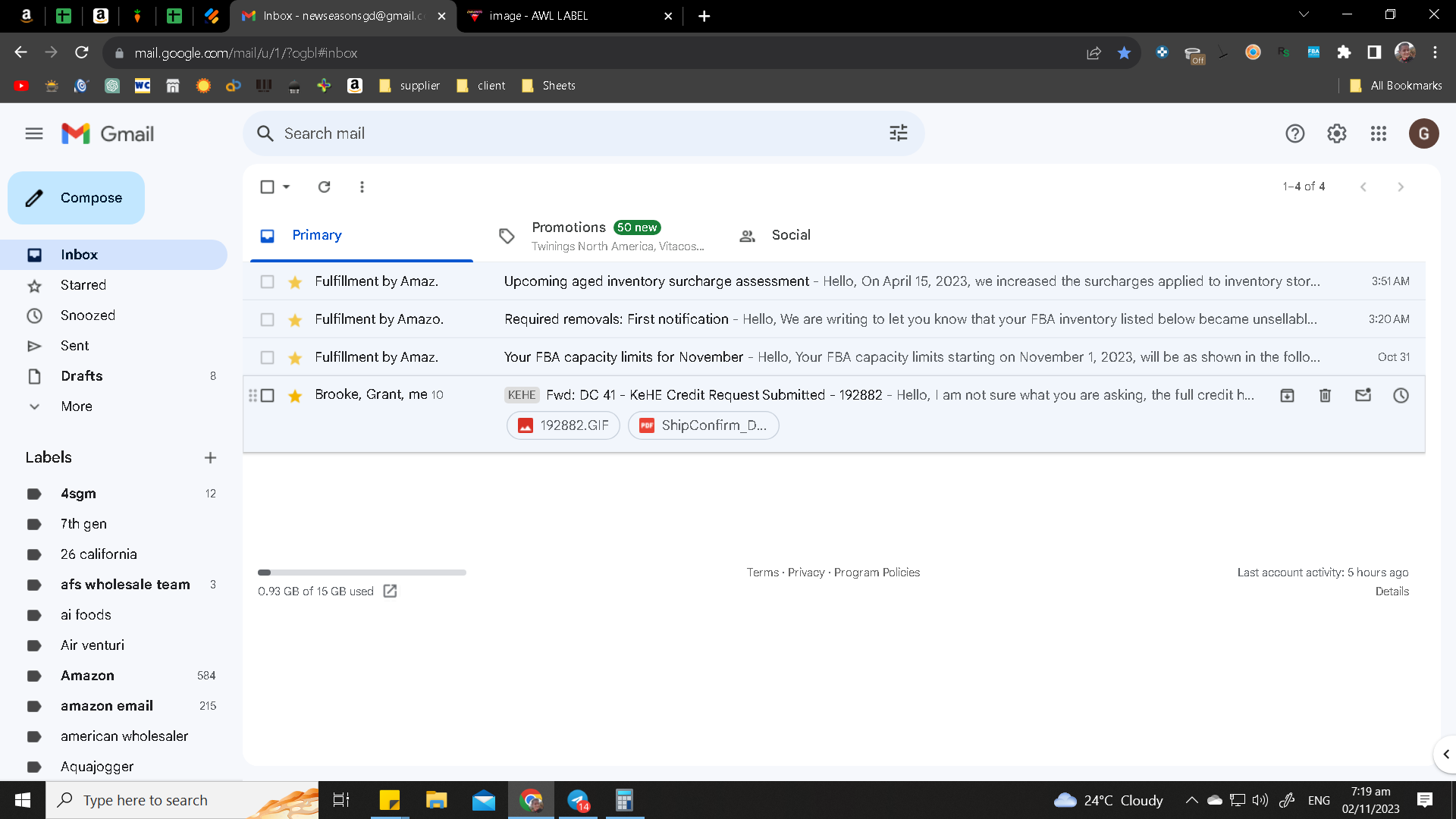Click the storage usage progress bar
The height and width of the screenshot is (819, 1456).
(362, 573)
